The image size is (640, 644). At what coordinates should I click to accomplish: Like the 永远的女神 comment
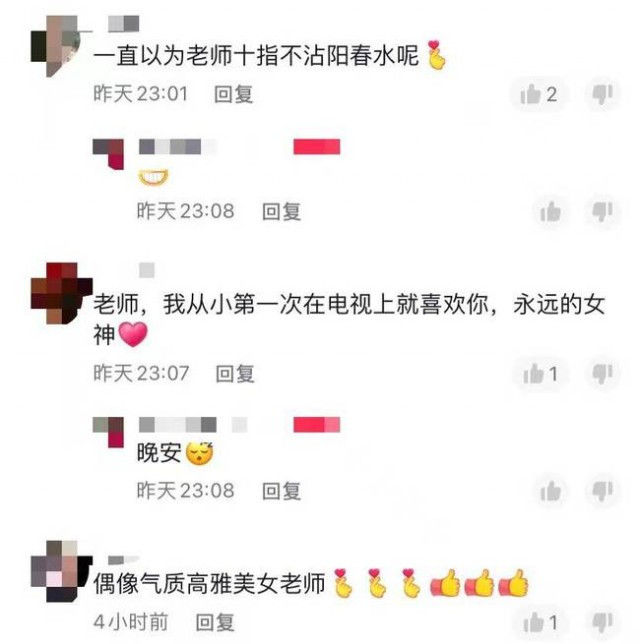click(540, 374)
